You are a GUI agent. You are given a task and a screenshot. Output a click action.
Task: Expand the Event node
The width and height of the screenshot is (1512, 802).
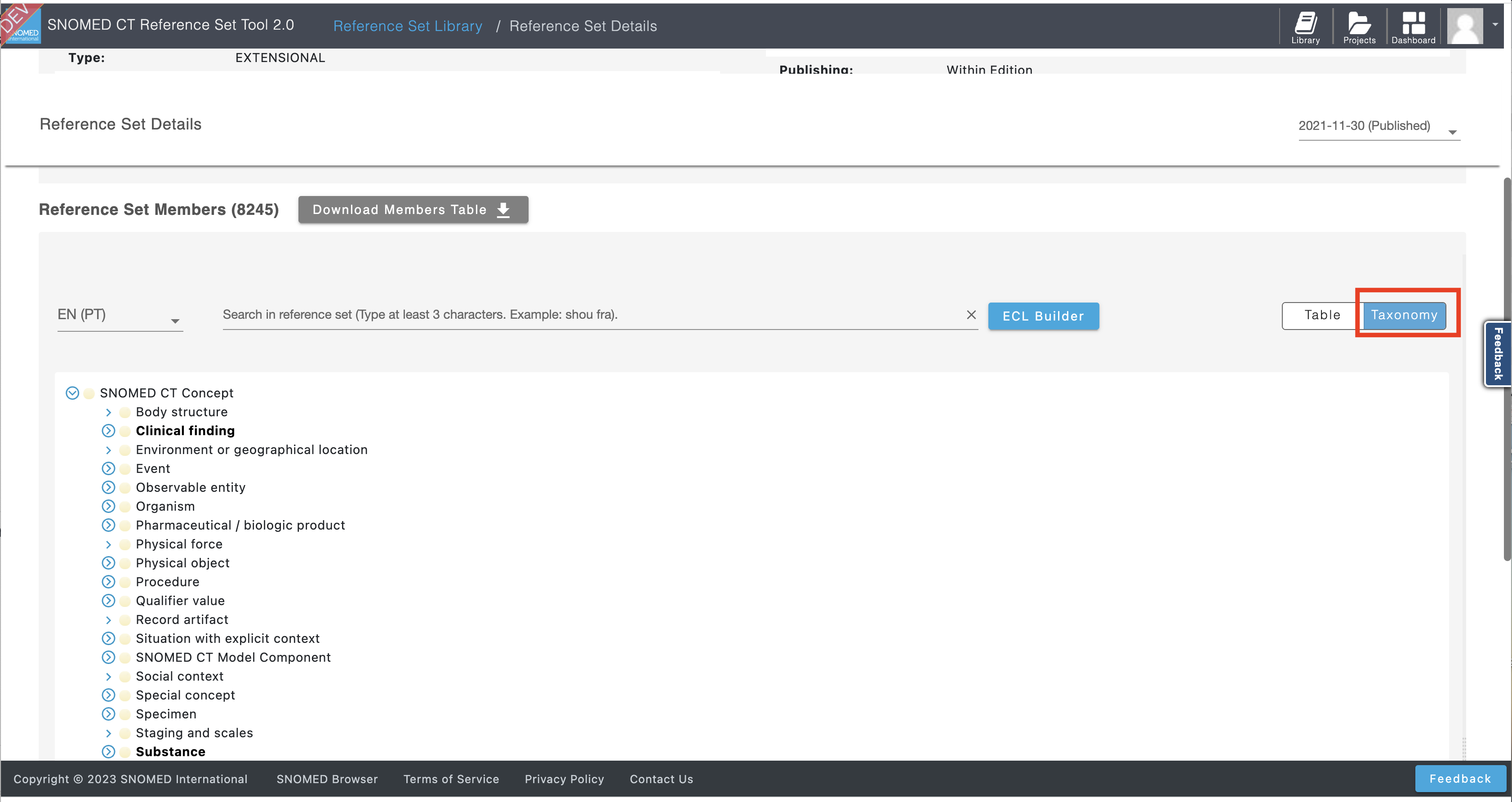pos(109,468)
